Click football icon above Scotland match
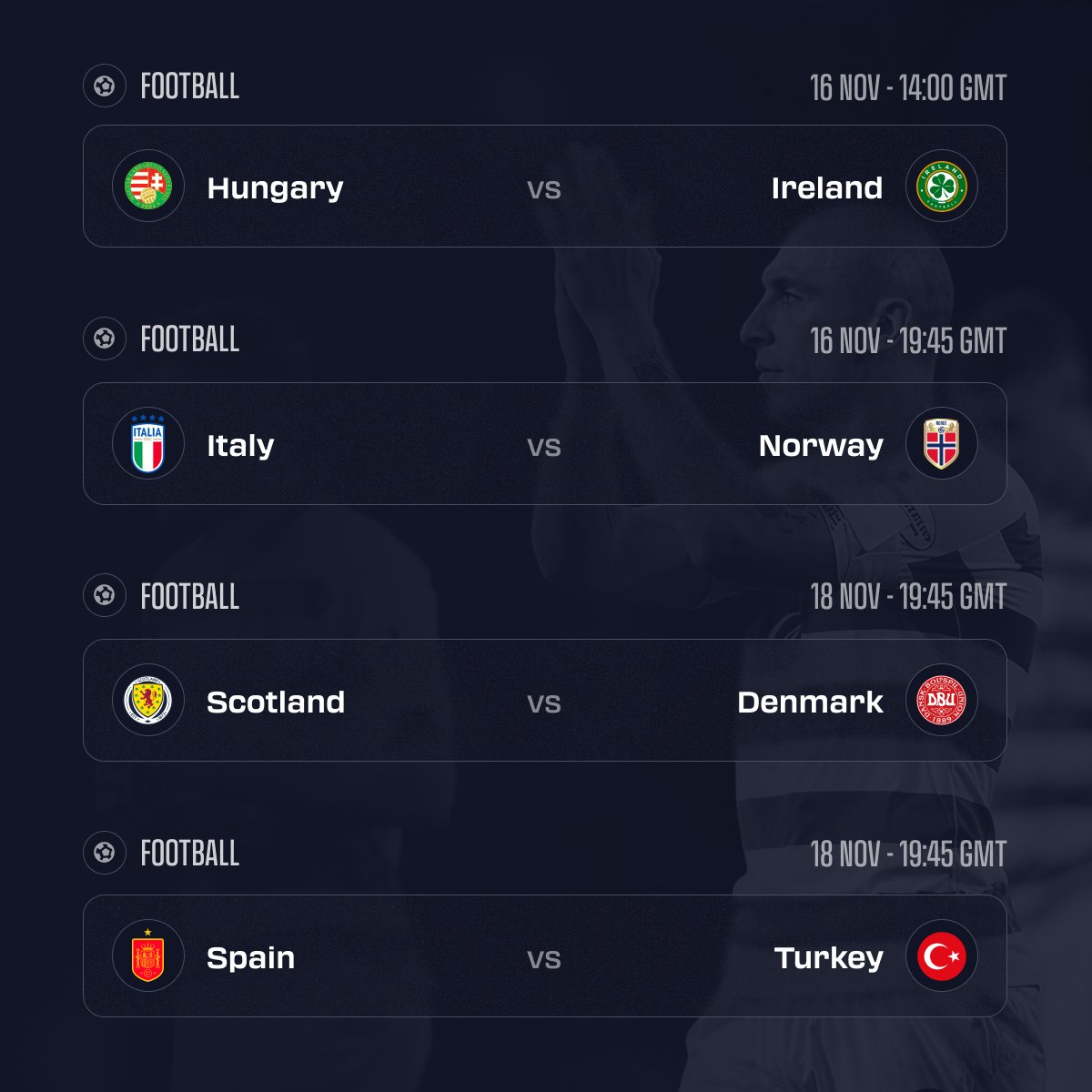The width and height of the screenshot is (1092, 1092). (x=104, y=596)
